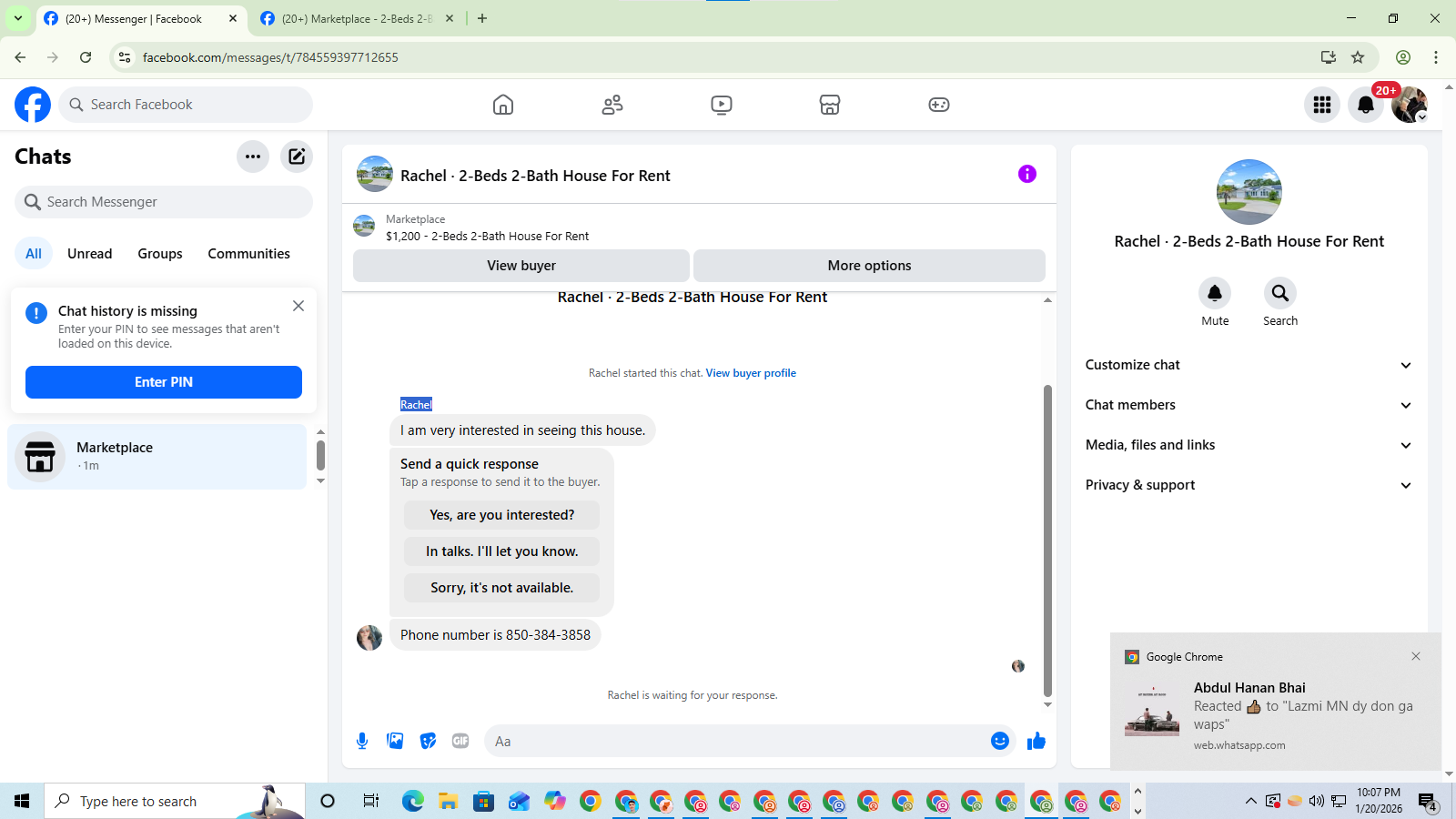The width and height of the screenshot is (1456, 819).
Task: Switch to the Messenger browser tab
Action: pyautogui.click(x=141, y=18)
